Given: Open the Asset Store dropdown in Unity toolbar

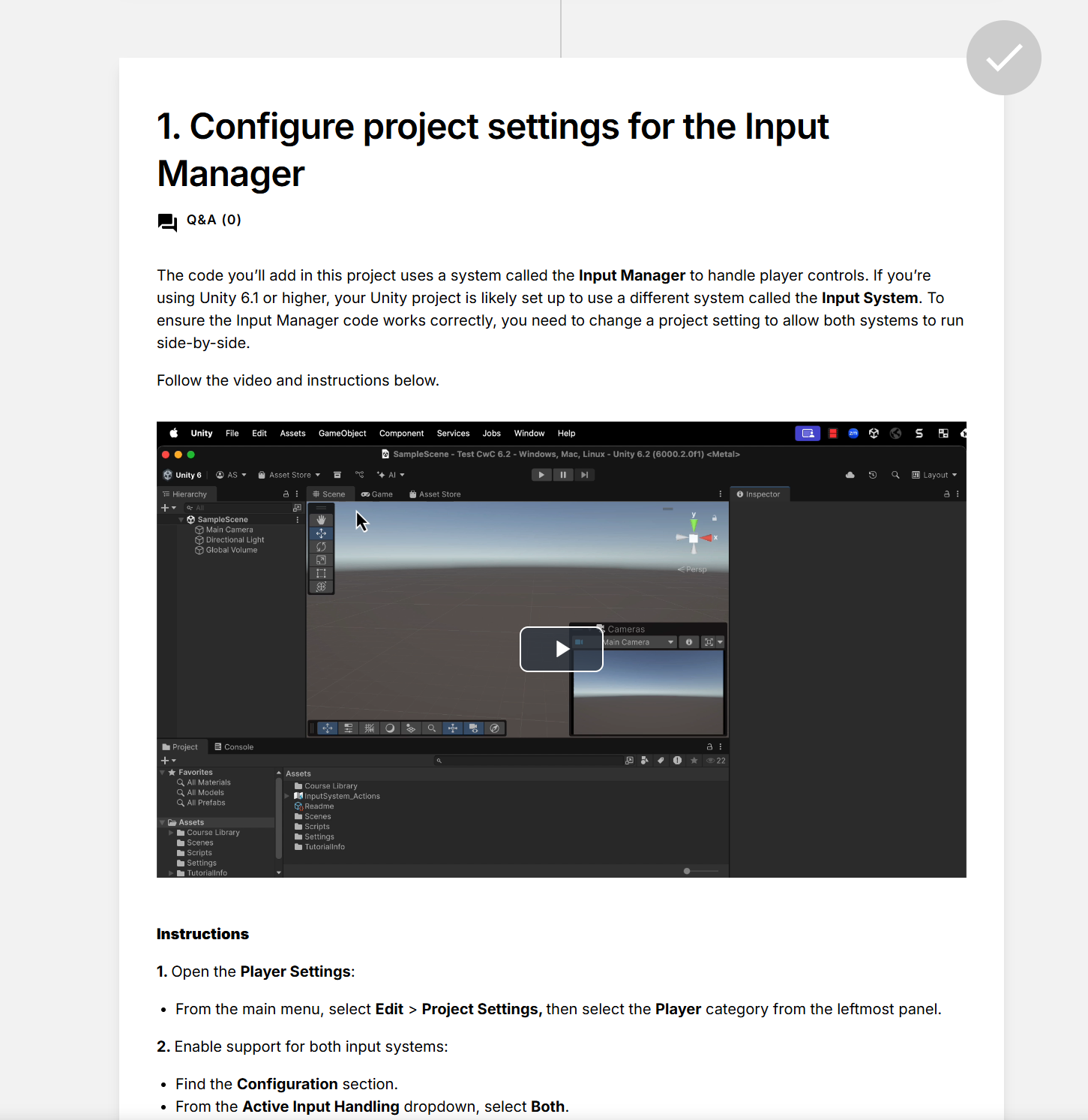Looking at the screenshot, I should pos(289,475).
